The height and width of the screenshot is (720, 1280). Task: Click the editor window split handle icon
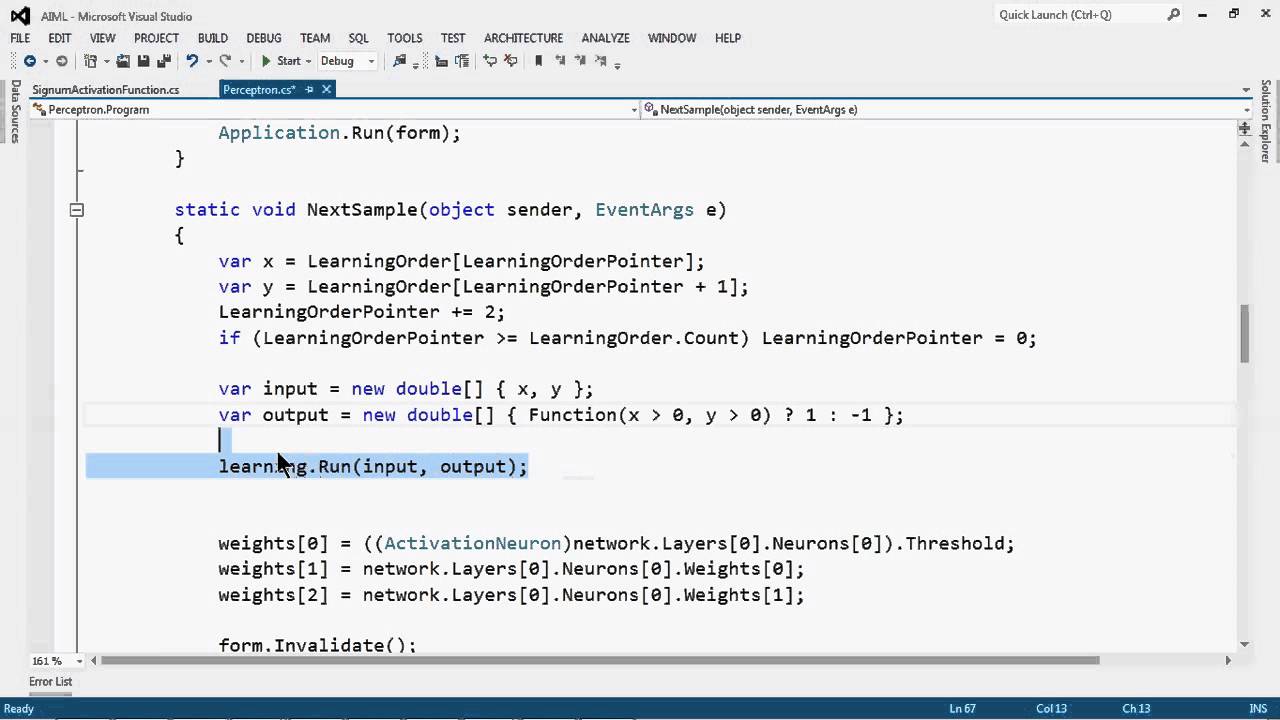coord(1245,128)
